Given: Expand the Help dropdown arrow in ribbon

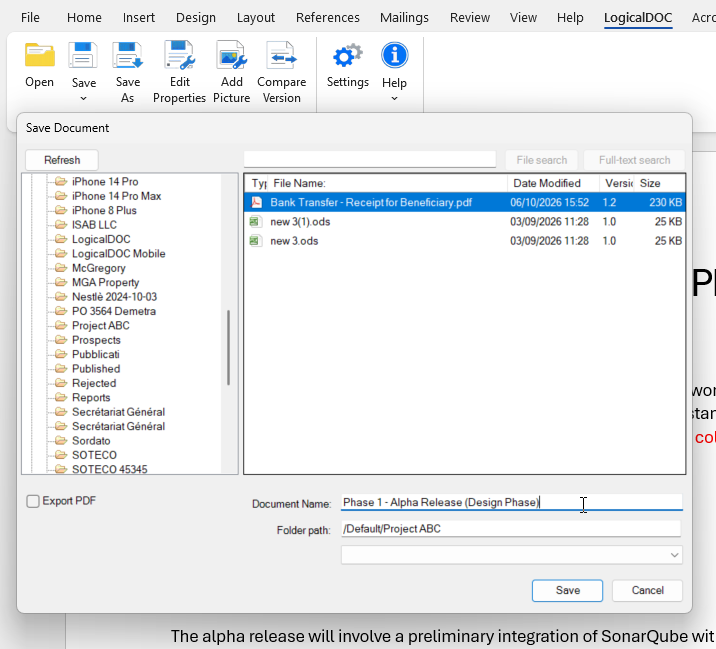Looking at the screenshot, I should (x=395, y=98).
